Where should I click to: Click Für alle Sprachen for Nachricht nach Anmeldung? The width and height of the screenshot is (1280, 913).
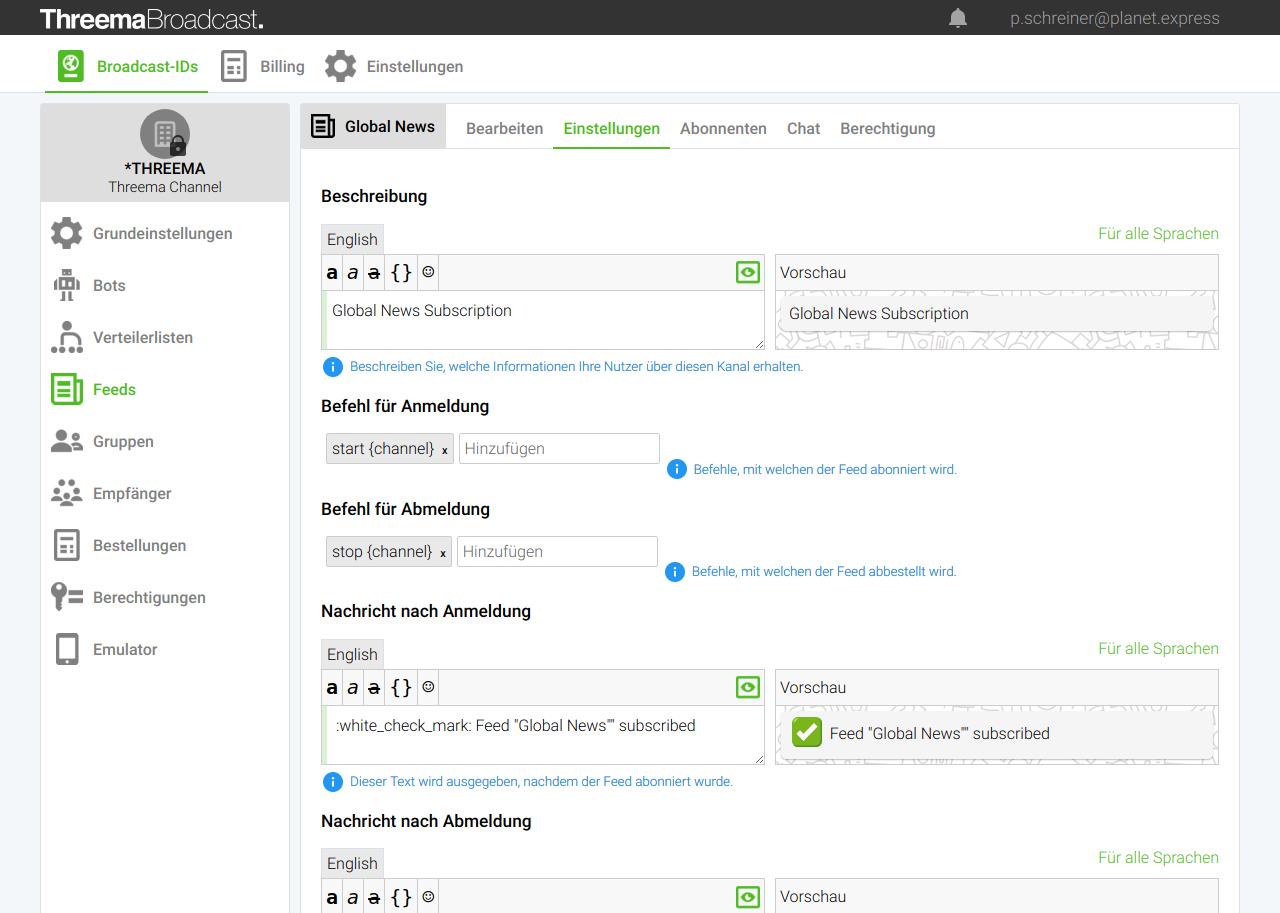tap(1158, 648)
